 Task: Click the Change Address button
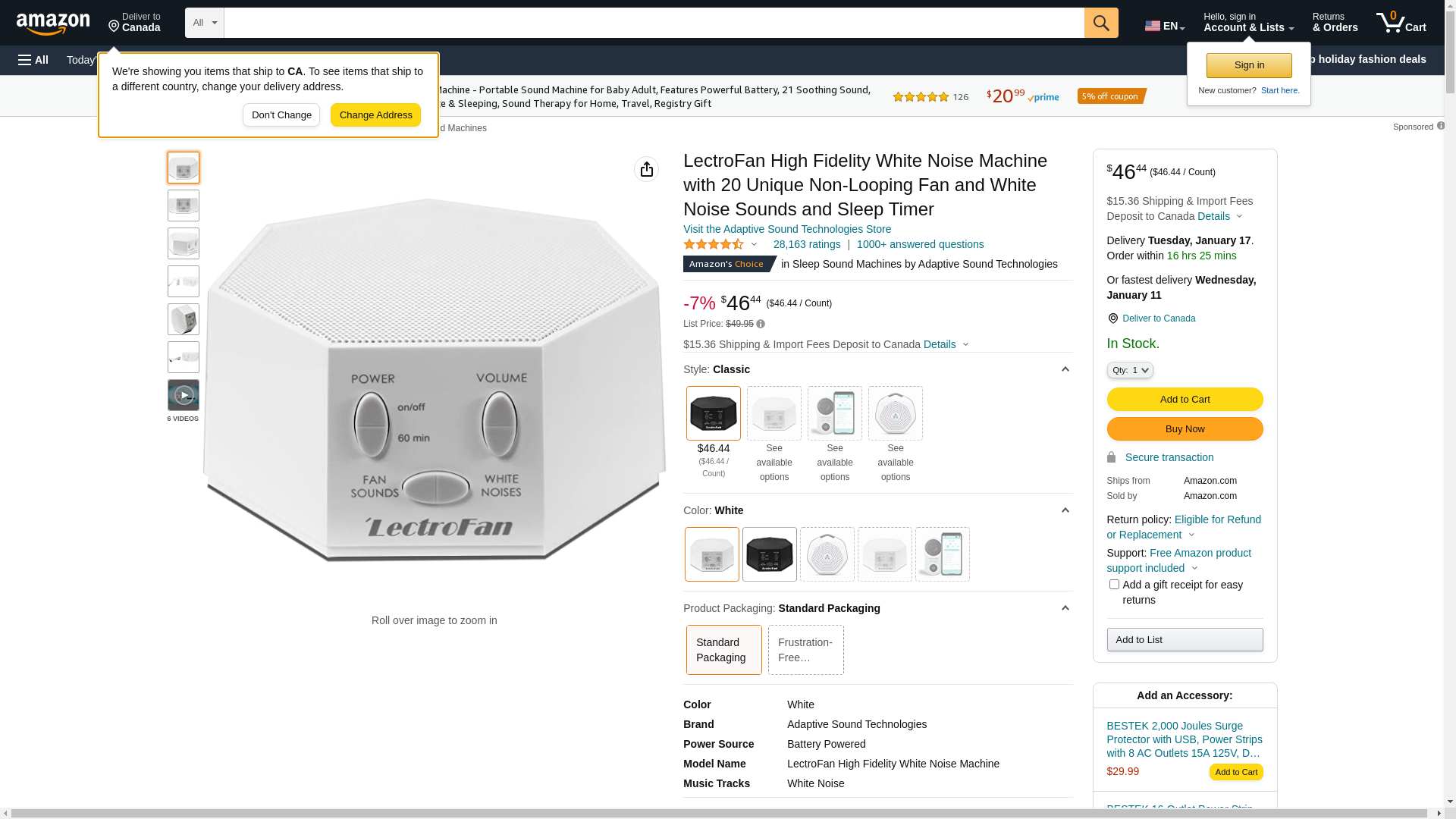tap(375, 115)
